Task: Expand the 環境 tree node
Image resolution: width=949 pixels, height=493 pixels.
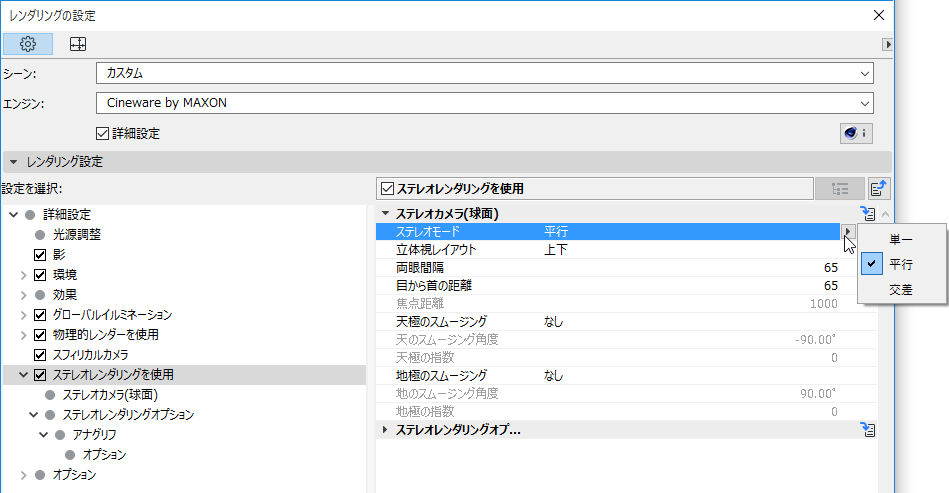Action: click(24, 275)
